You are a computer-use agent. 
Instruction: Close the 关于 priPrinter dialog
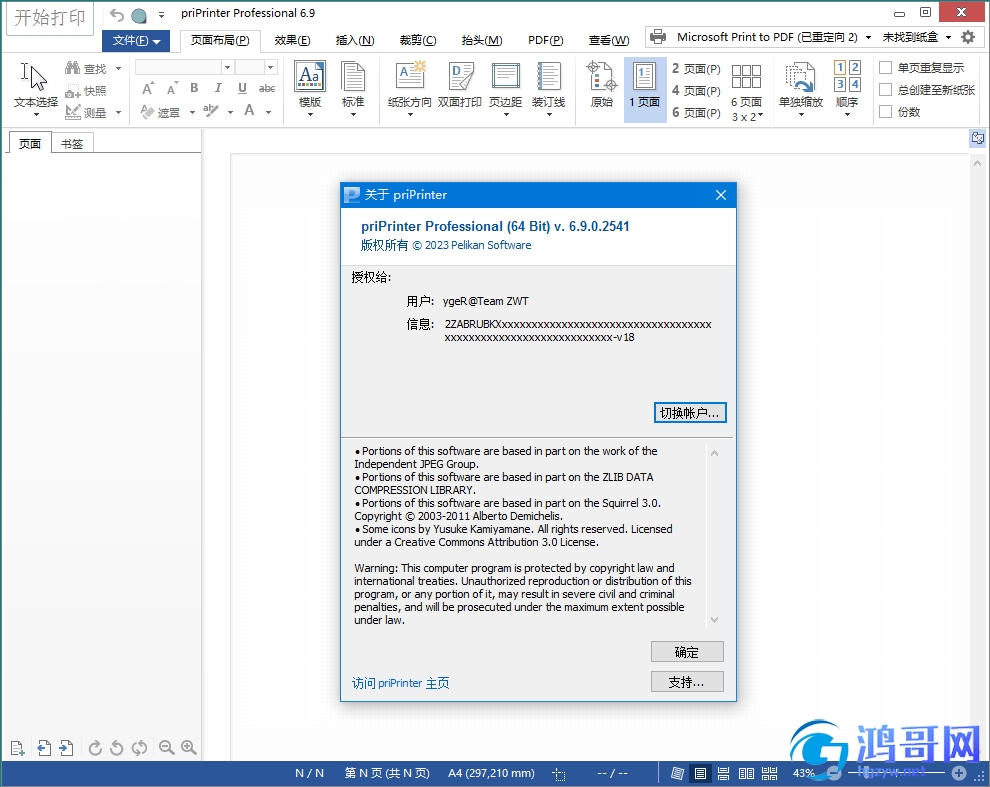click(721, 195)
